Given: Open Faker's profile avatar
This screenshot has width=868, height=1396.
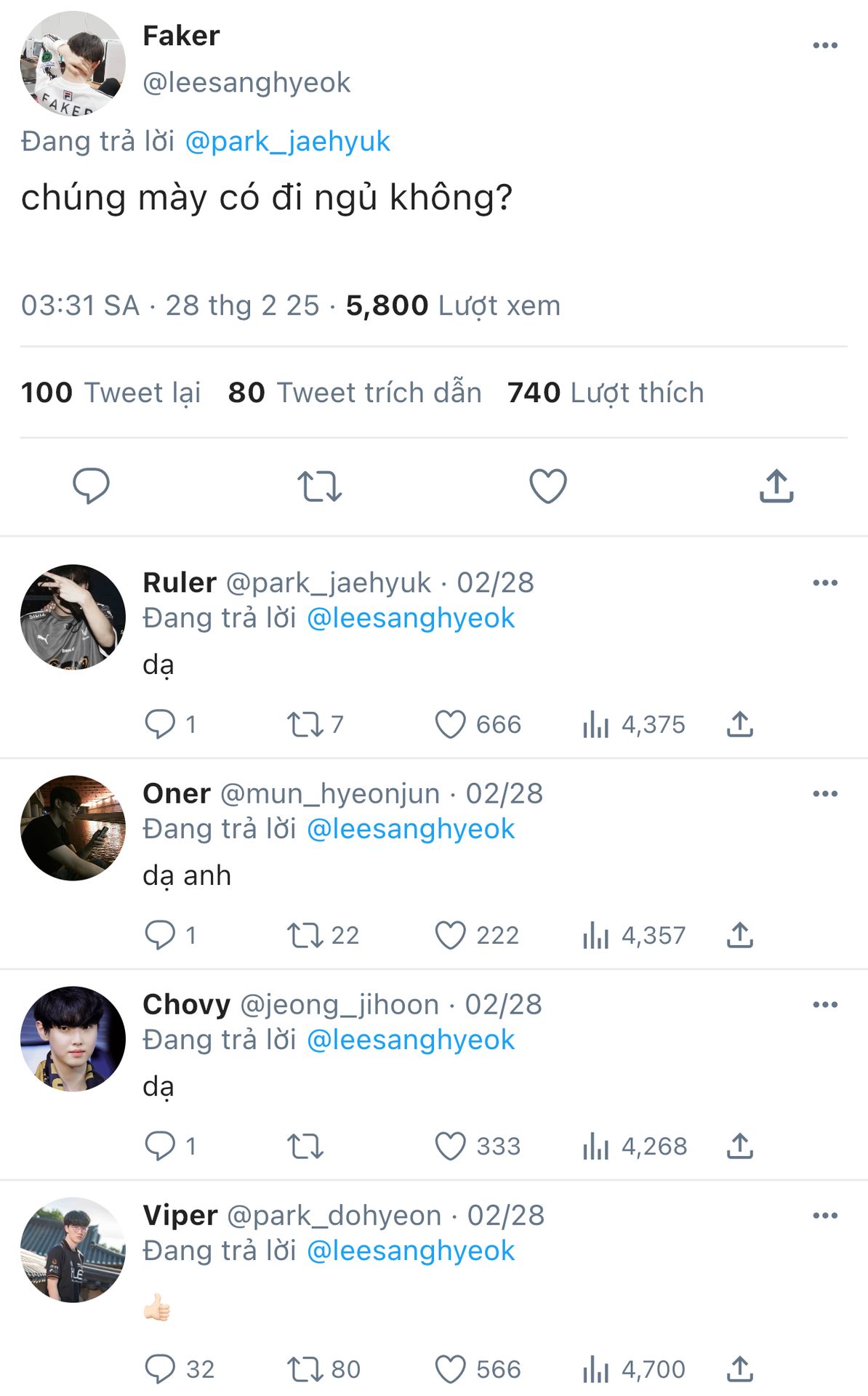Looking at the screenshot, I should (x=73, y=64).
